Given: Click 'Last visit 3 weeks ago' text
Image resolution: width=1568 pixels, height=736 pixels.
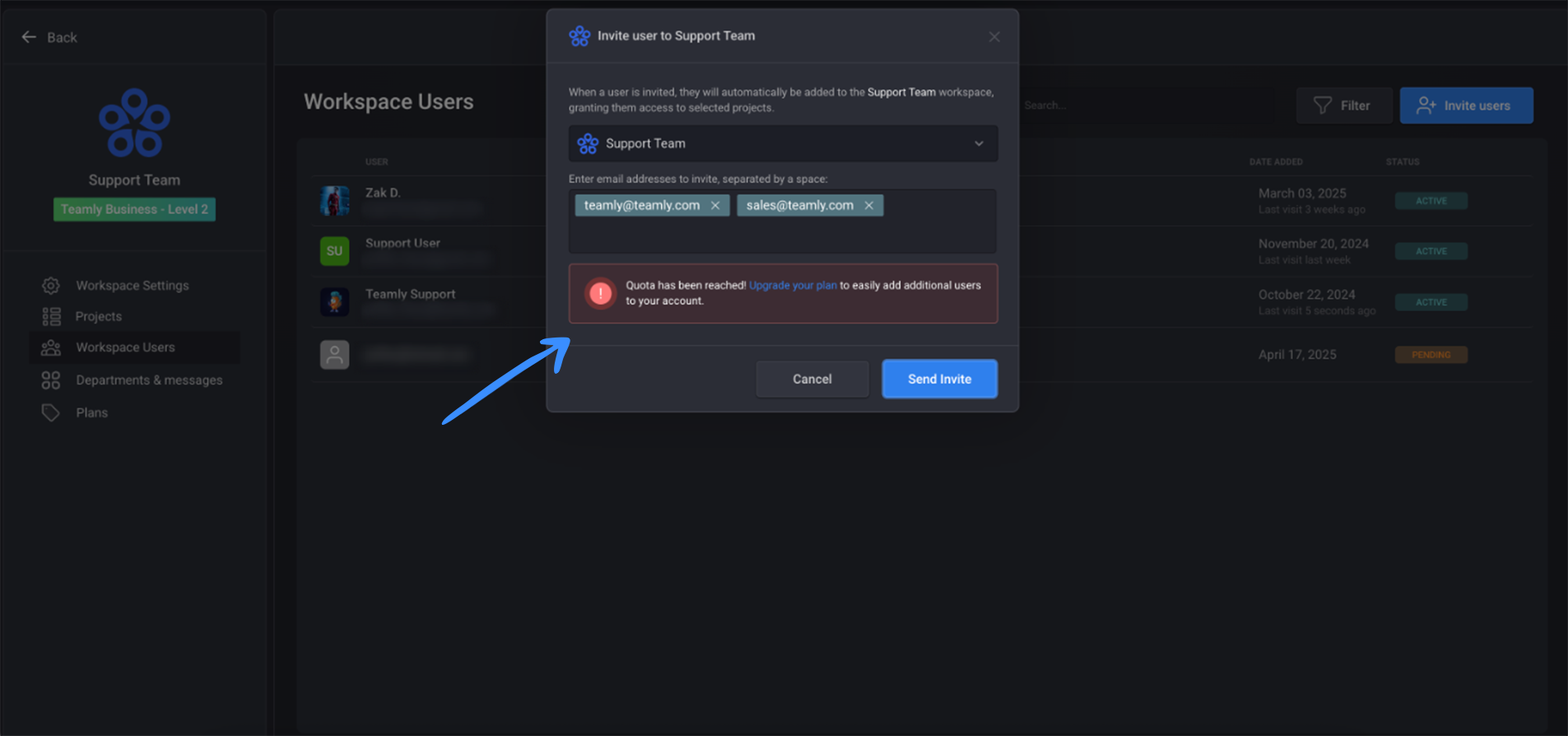Looking at the screenshot, I should tap(1312, 210).
